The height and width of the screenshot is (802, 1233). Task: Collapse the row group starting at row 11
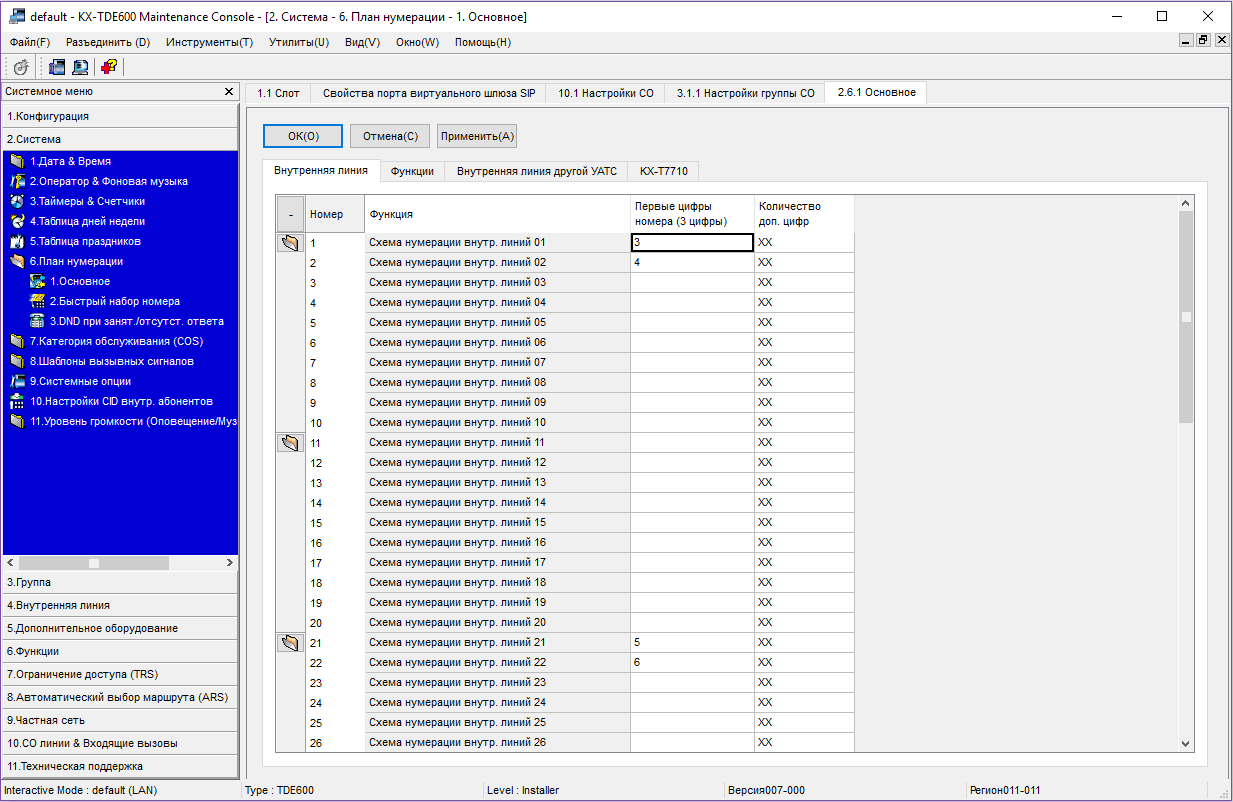[290, 442]
